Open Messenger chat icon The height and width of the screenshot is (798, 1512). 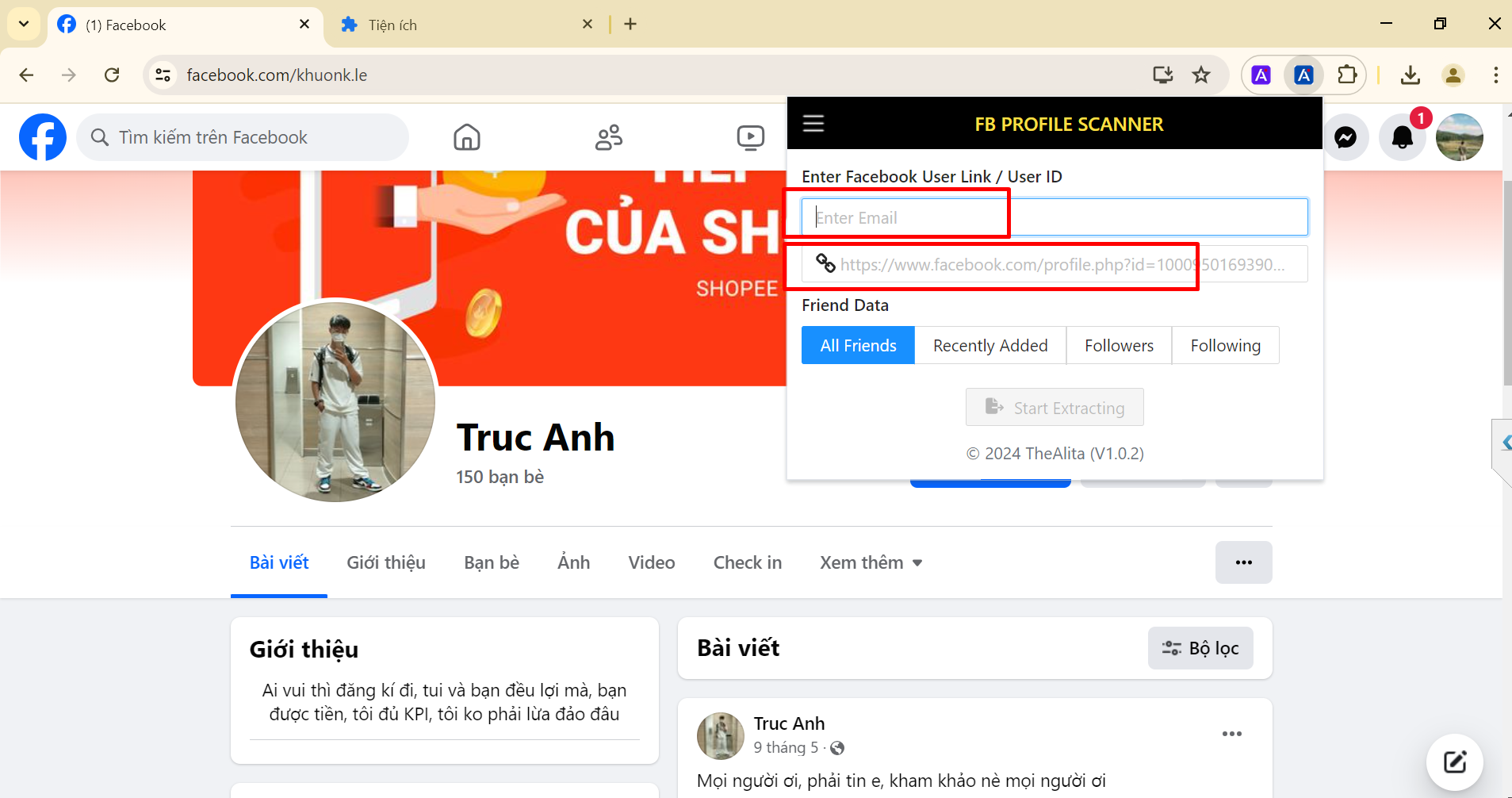click(x=1345, y=137)
